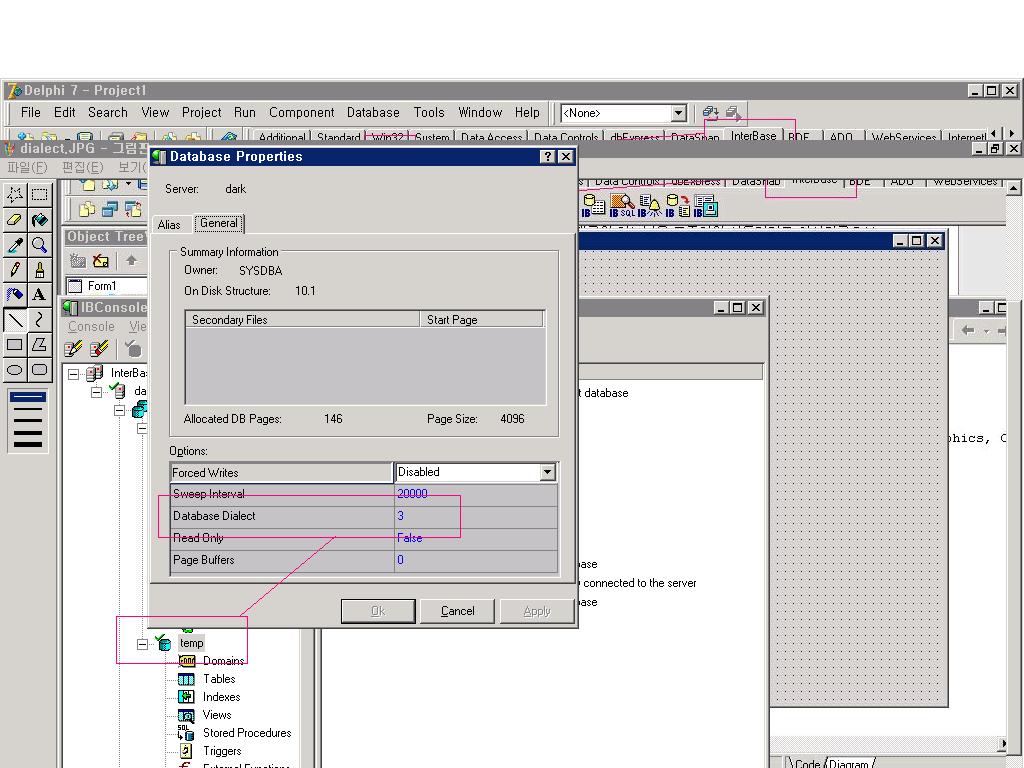Viewport: 1024px width, 768px height.
Task: Click the Ok button in Database Properties
Action: click(378, 611)
